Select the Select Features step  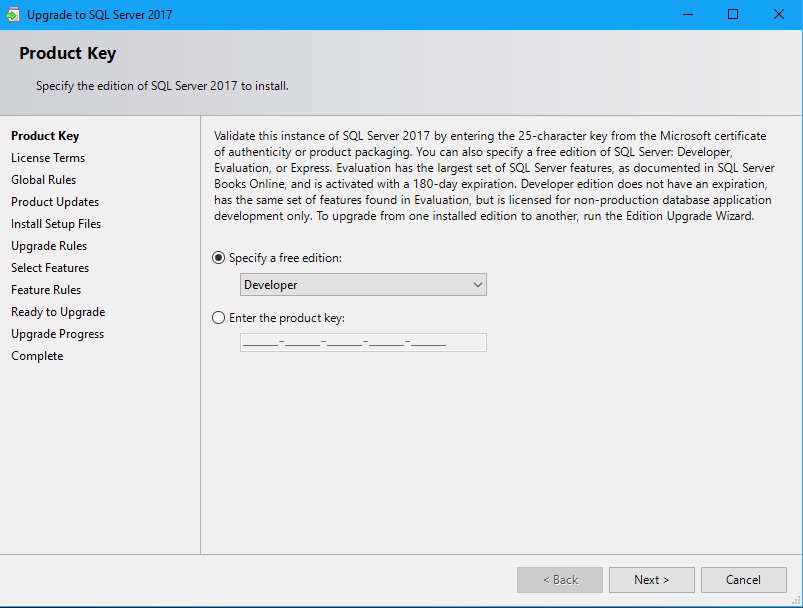(x=50, y=267)
